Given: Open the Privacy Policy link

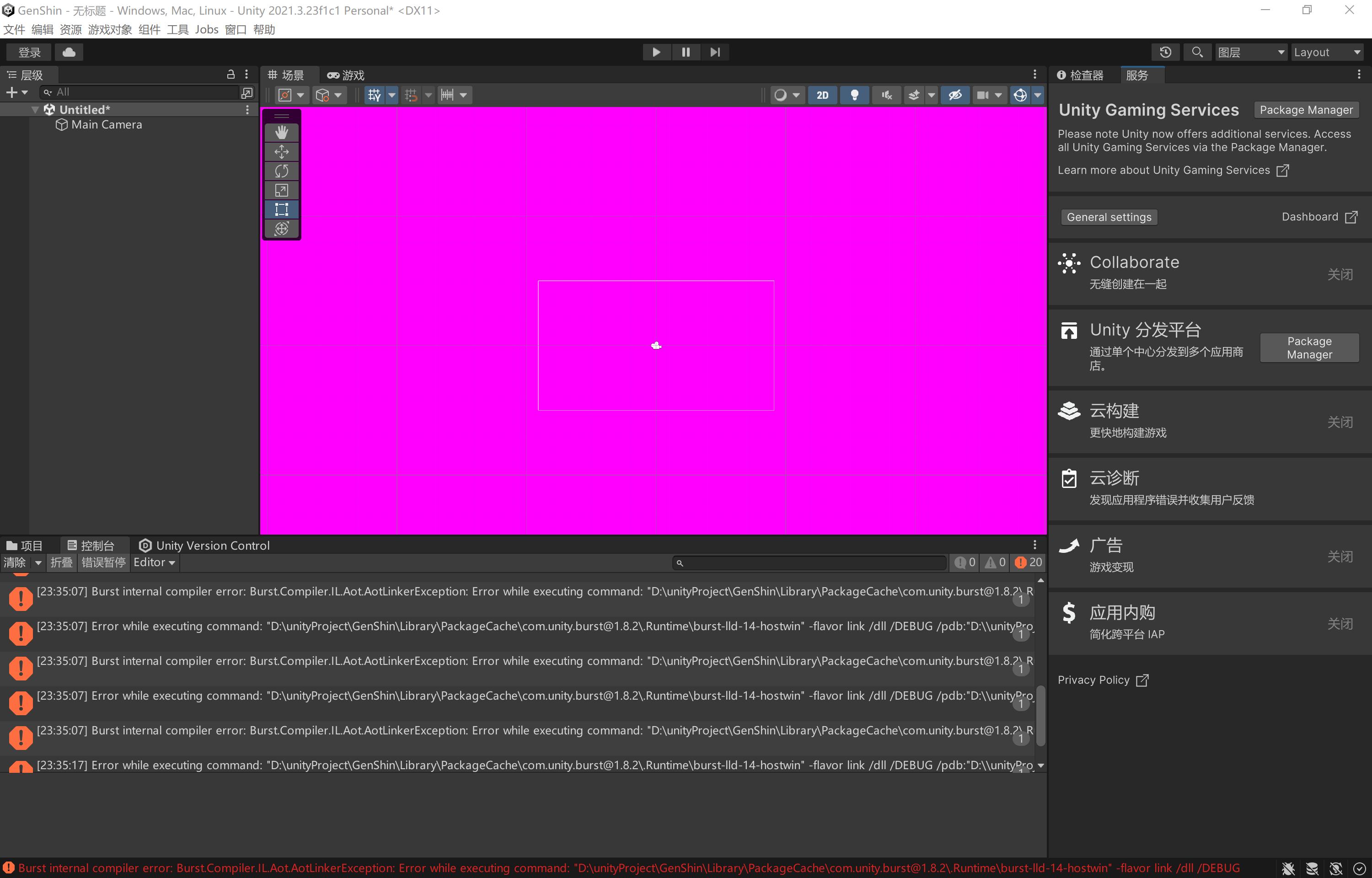Looking at the screenshot, I should [x=1093, y=680].
